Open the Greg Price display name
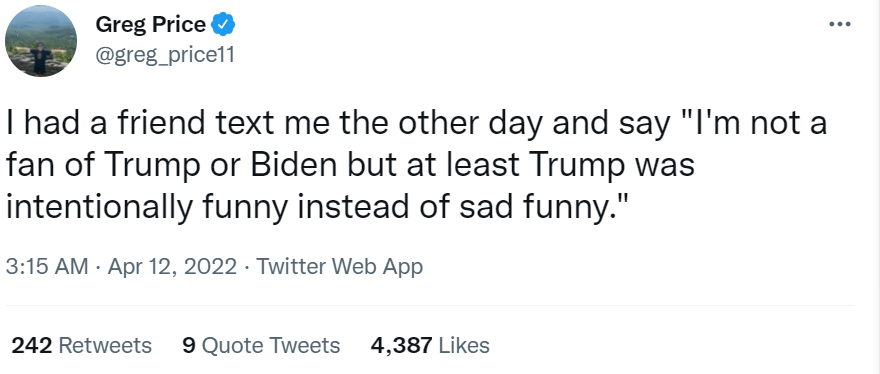This screenshot has height=374, width=880. 150,25
